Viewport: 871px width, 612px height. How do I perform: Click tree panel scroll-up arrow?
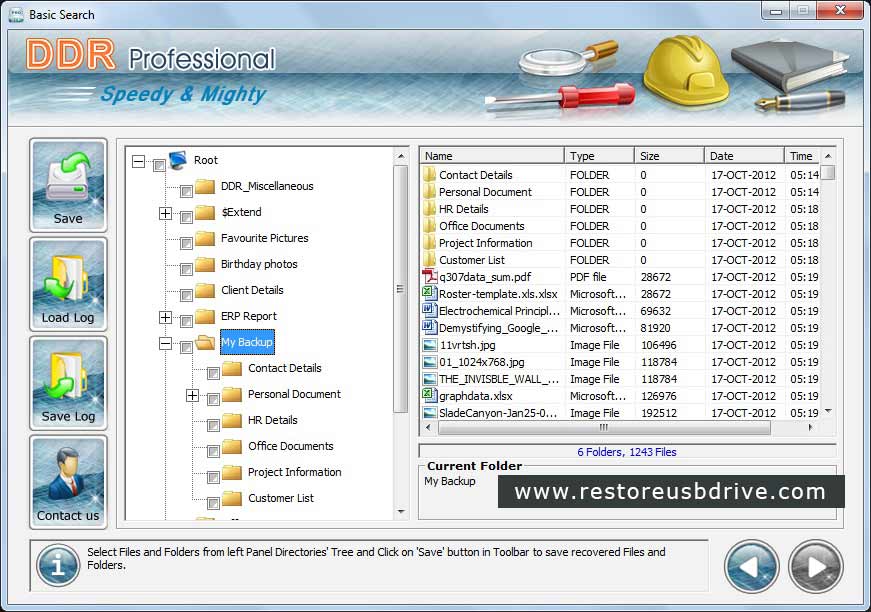pos(401,157)
